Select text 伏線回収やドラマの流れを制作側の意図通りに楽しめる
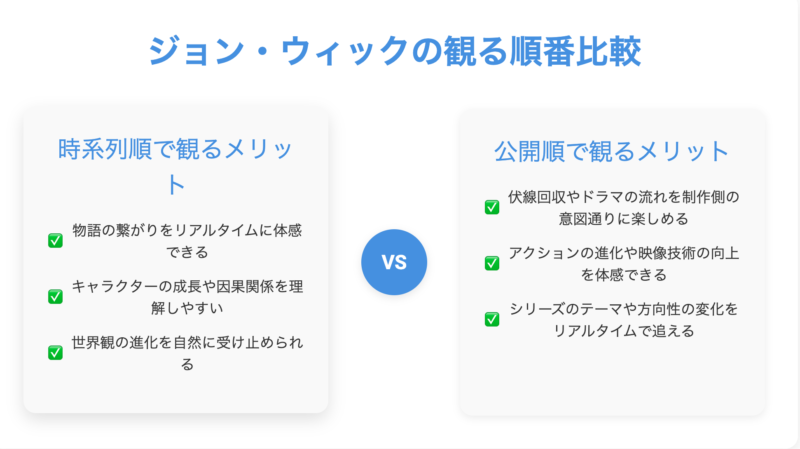800x449 pixels. (x=623, y=208)
